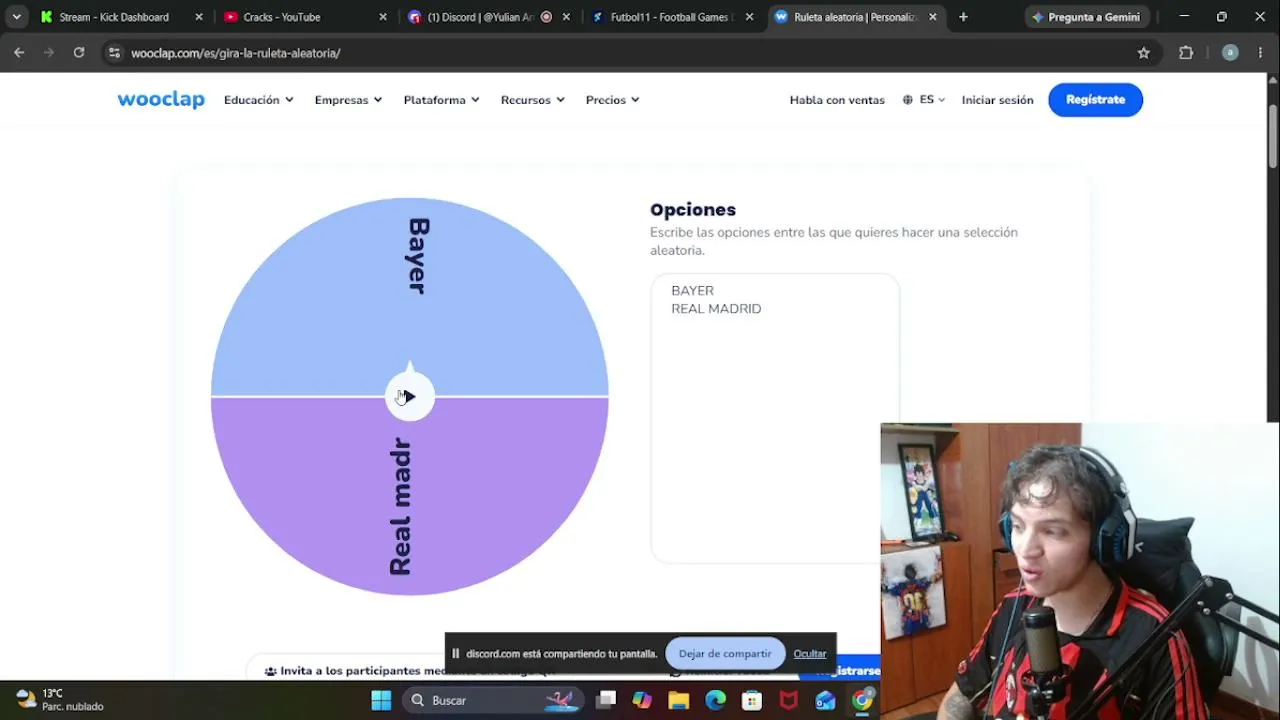Open Microsoft Store from the taskbar
Viewport: 1280px width, 720px height.
click(752, 700)
